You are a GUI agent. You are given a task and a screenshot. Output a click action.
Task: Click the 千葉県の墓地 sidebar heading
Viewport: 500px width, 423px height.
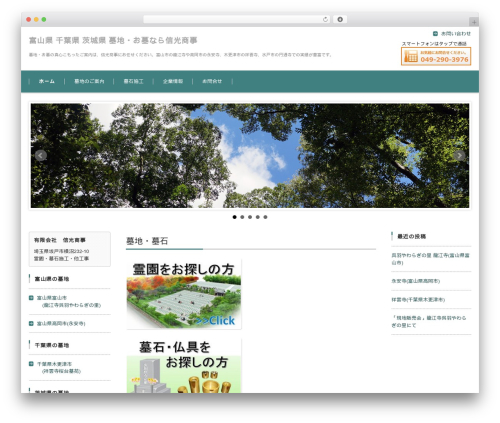[x=52, y=345]
